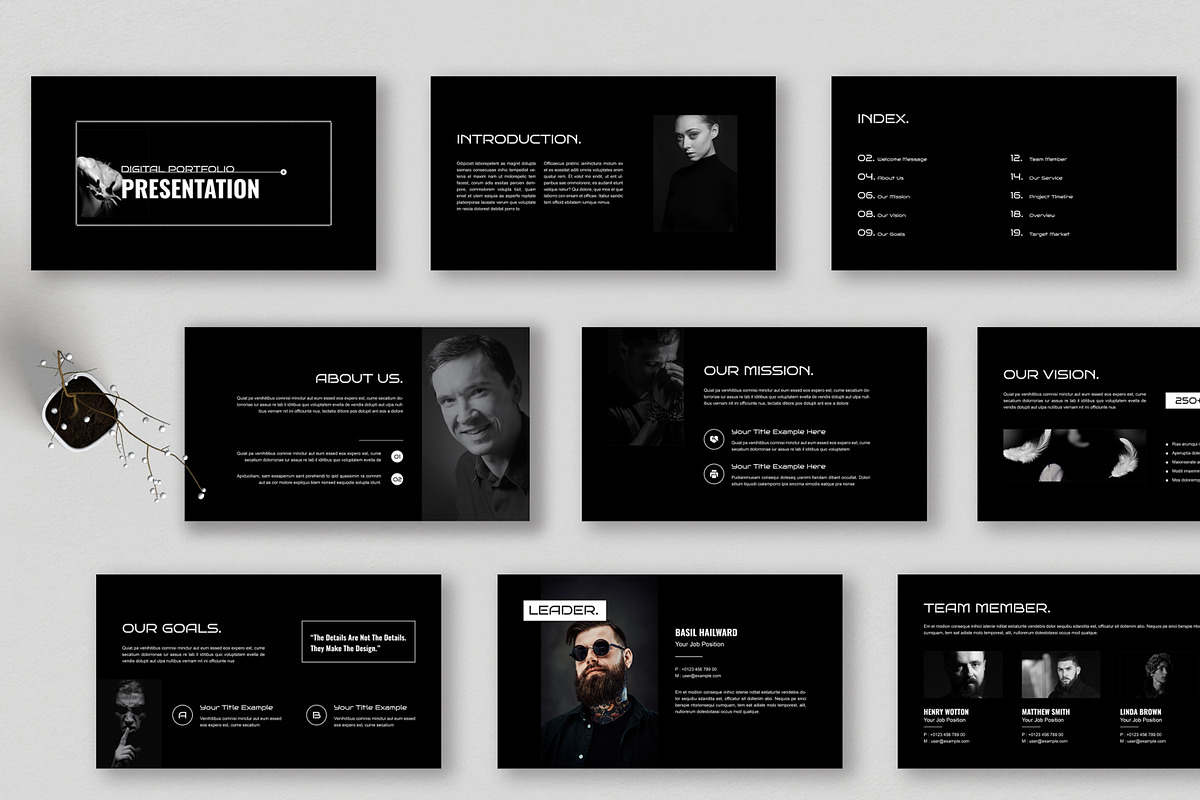Click the OUR VISION. heading
The image size is (1200, 800).
pyautogui.click(x=1051, y=375)
